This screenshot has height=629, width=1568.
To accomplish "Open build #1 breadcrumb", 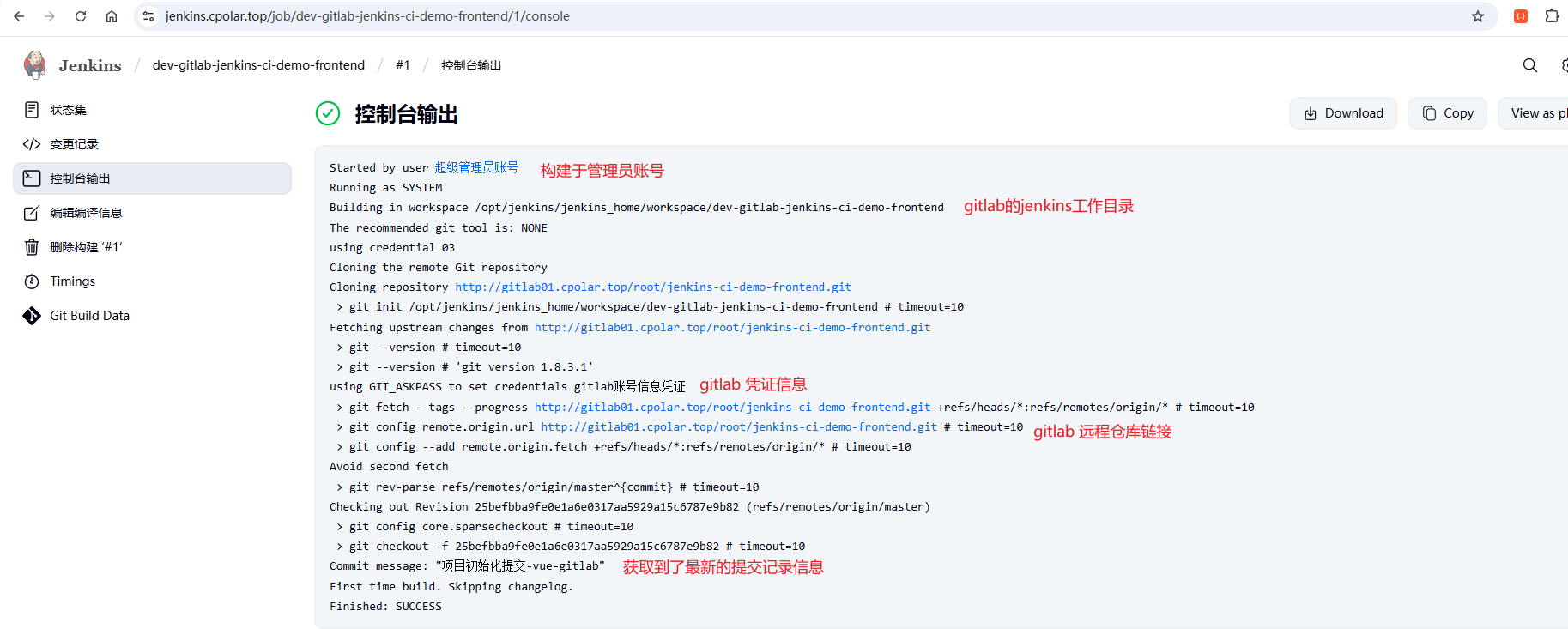I will coord(403,65).
